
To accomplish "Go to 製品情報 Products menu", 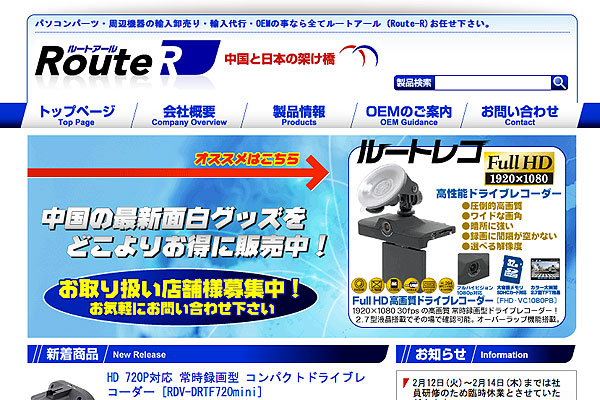I will pos(299,116).
